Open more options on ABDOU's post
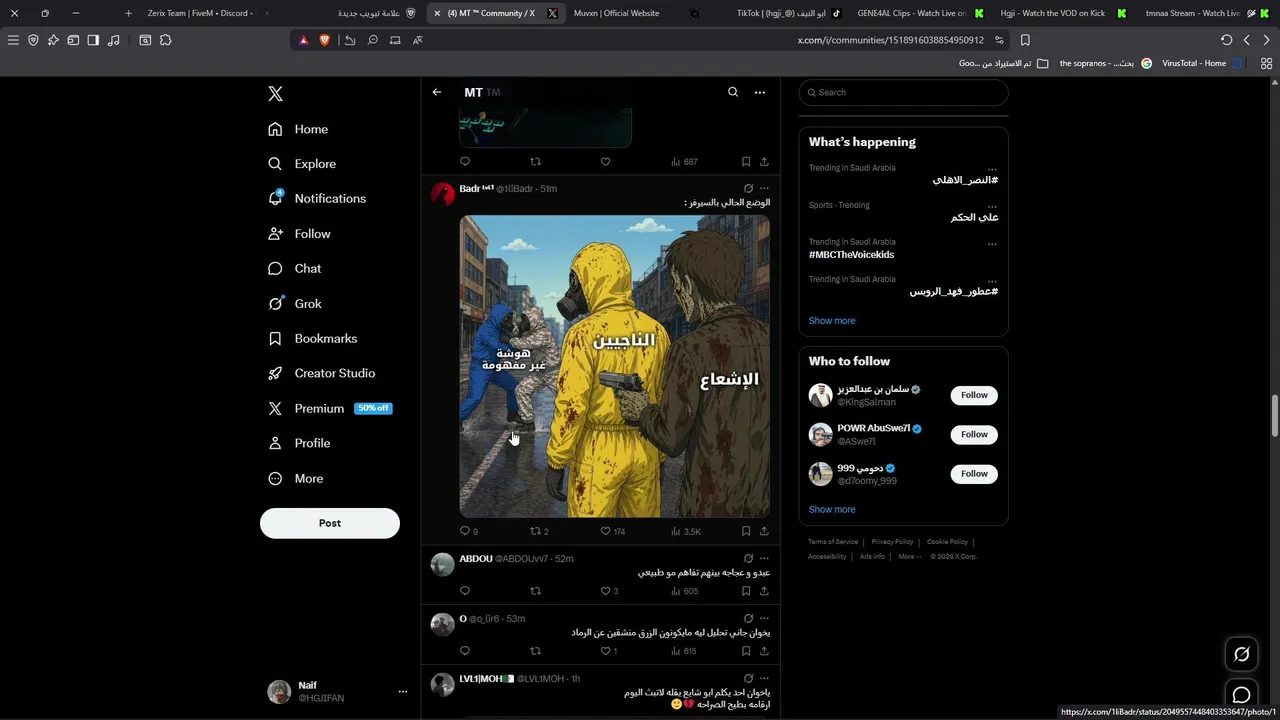Image resolution: width=1280 pixels, height=720 pixels. click(x=764, y=558)
